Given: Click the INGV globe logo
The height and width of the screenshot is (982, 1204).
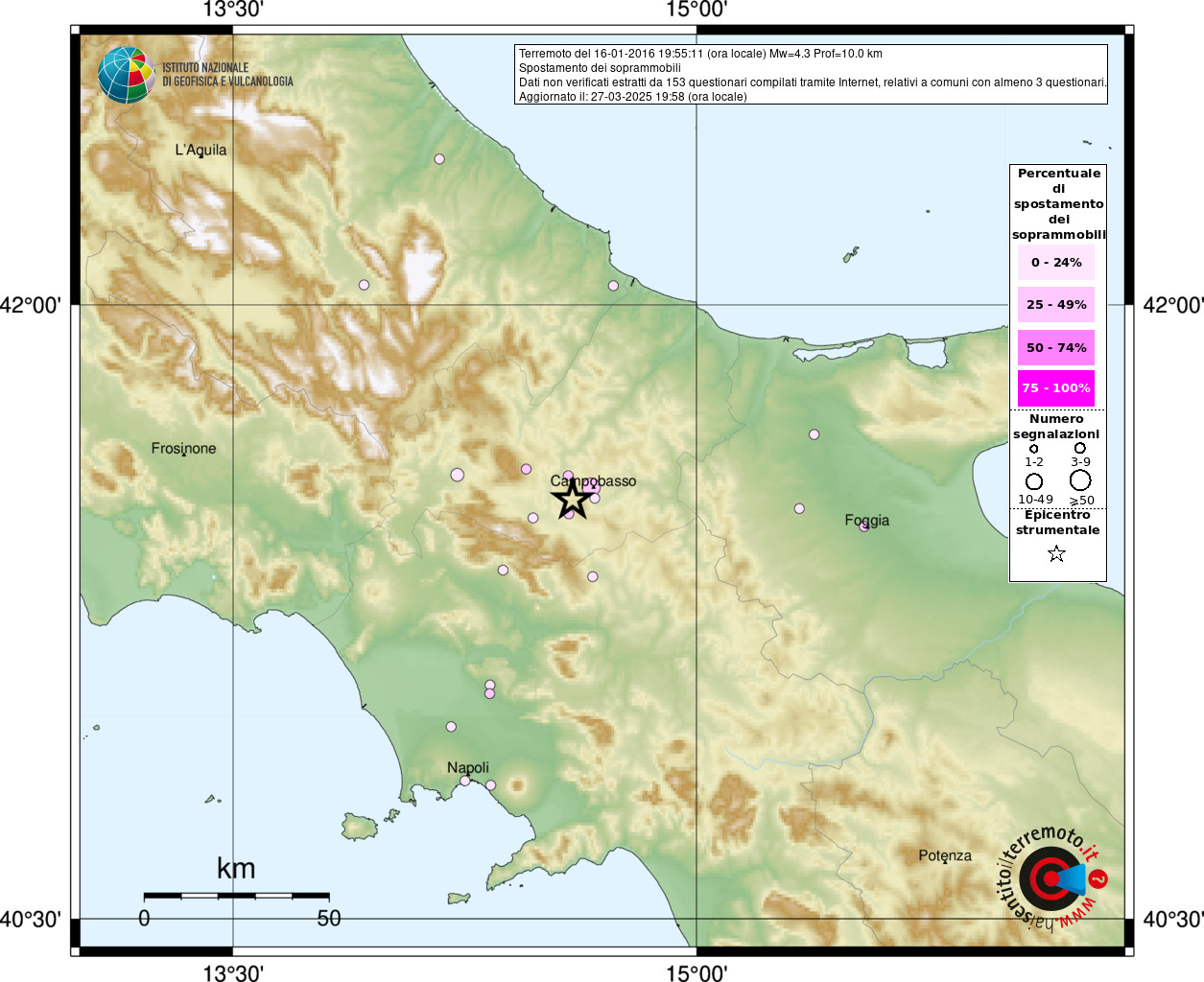Looking at the screenshot, I should pyautogui.click(x=126, y=75).
